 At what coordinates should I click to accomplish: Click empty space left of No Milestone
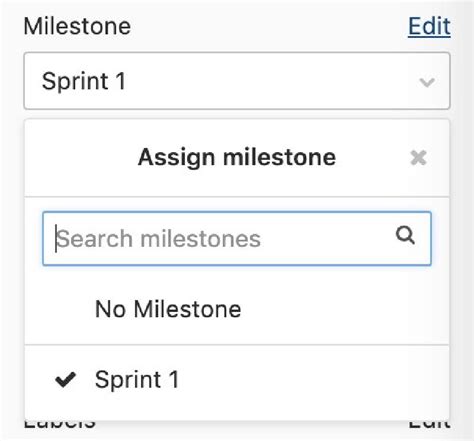60,309
